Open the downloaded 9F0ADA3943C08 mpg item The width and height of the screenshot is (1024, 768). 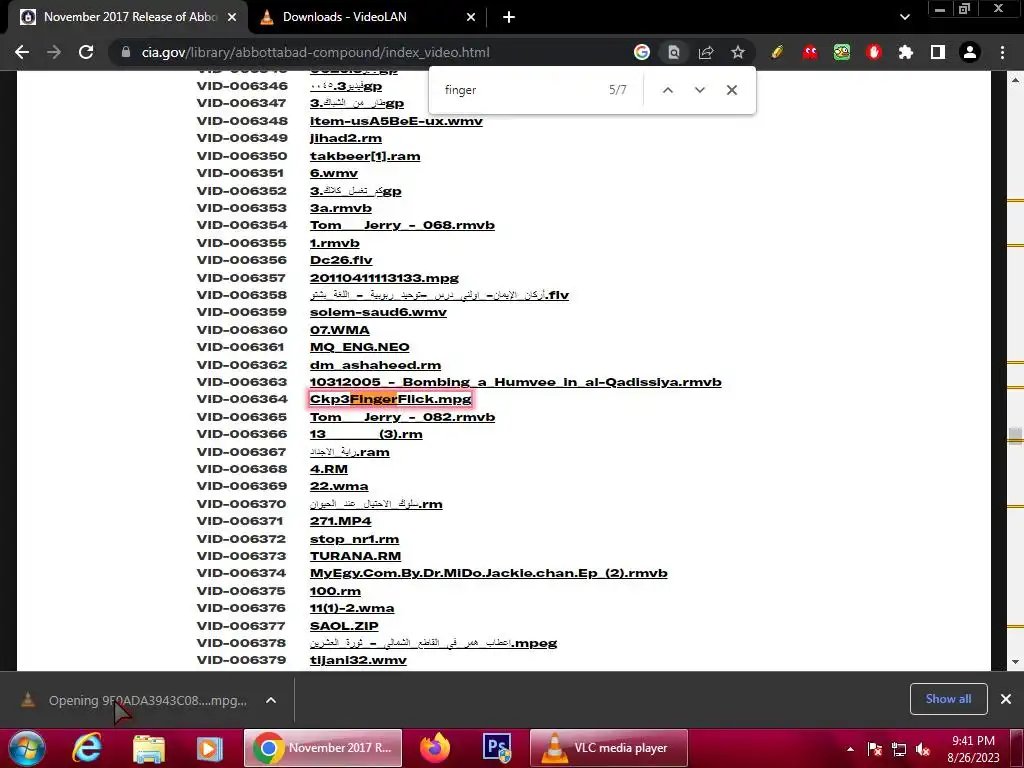(x=148, y=700)
